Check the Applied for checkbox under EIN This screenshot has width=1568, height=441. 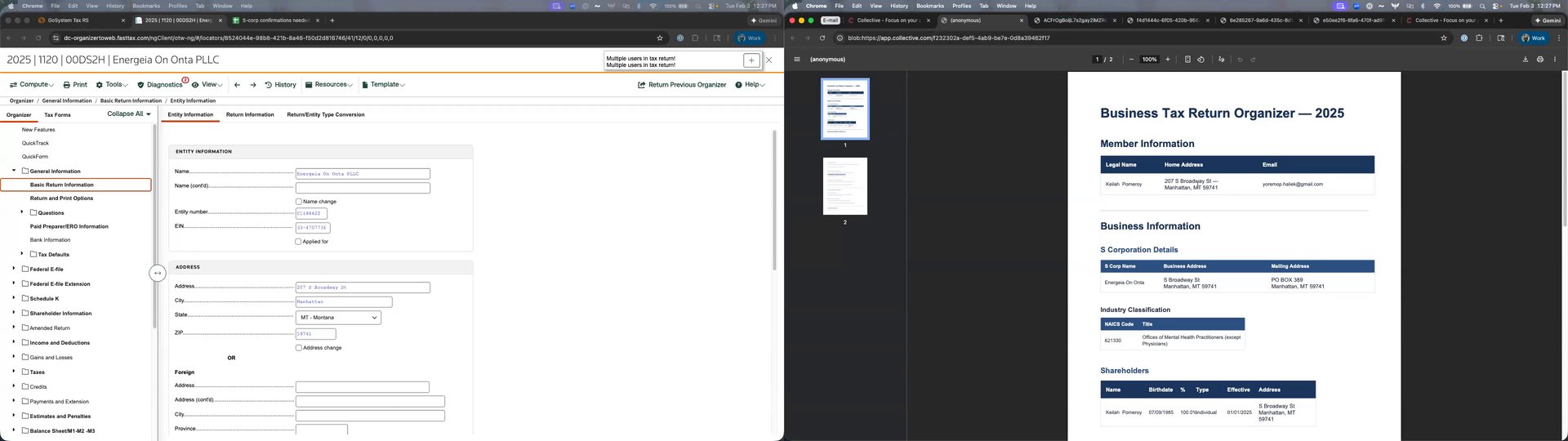[298, 242]
